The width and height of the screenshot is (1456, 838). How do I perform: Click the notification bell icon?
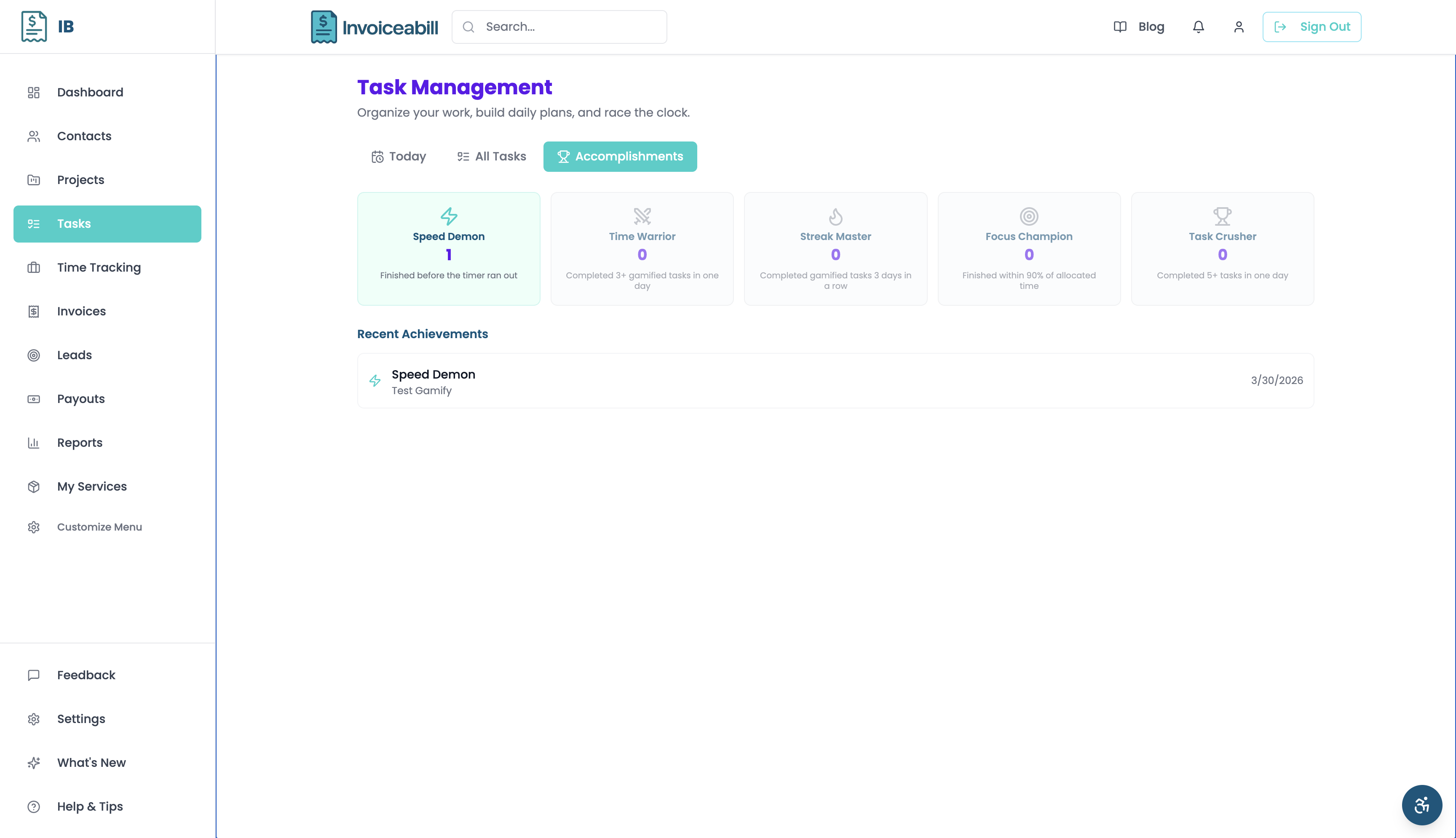pos(1198,27)
